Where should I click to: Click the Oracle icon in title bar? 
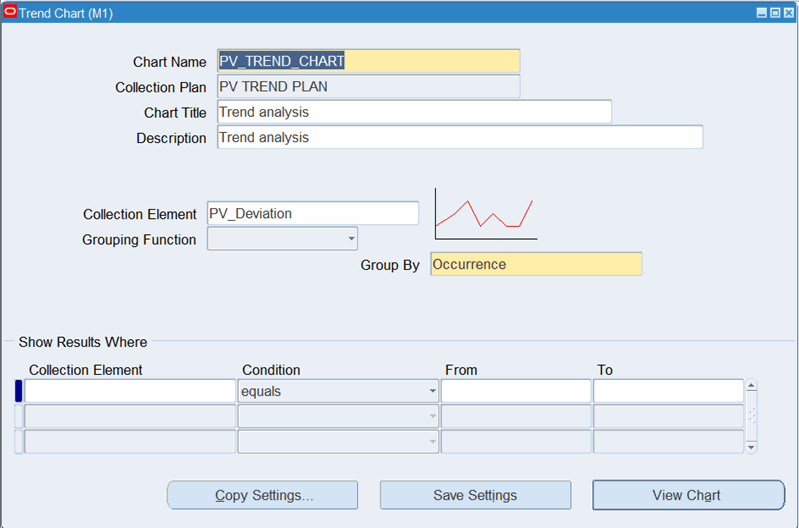[x=10, y=12]
